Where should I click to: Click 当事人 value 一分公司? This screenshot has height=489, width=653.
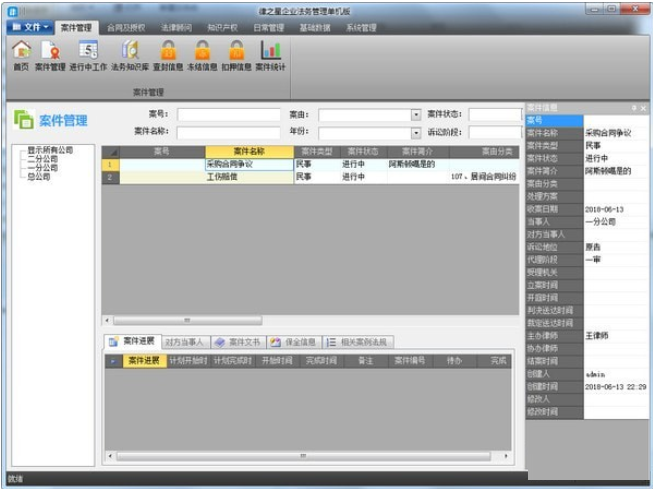pos(601,222)
